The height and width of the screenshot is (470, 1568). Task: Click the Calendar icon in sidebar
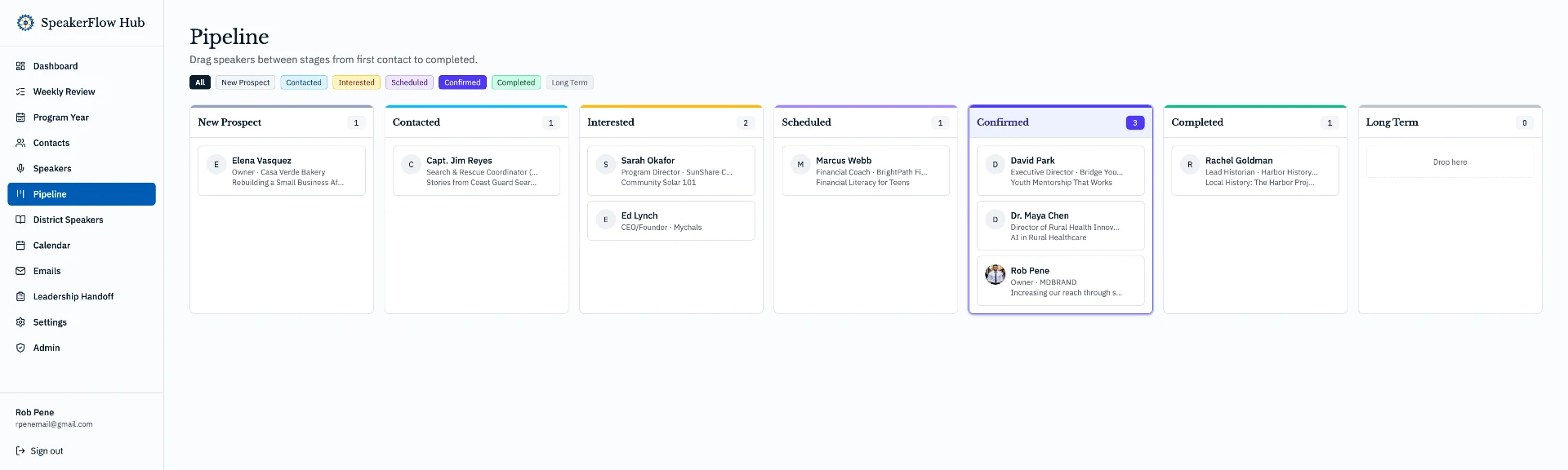[x=20, y=246]
